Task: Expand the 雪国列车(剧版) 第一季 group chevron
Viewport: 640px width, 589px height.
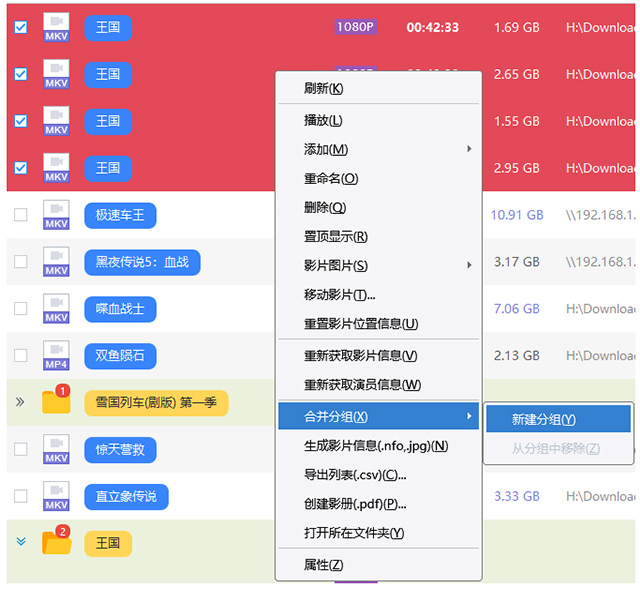Action: [x=20, y=402]
